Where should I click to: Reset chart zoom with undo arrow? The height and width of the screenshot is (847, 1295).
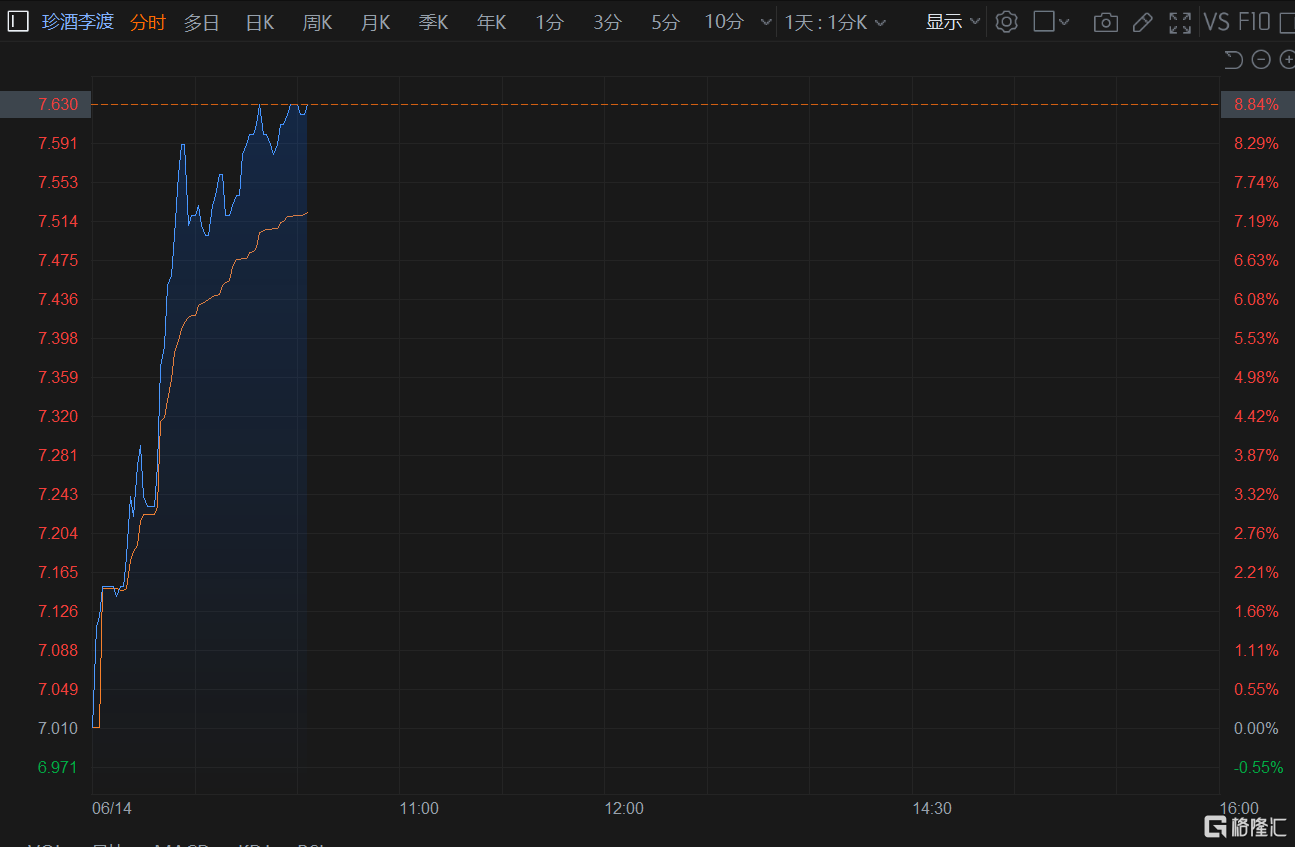[1233, 60]
